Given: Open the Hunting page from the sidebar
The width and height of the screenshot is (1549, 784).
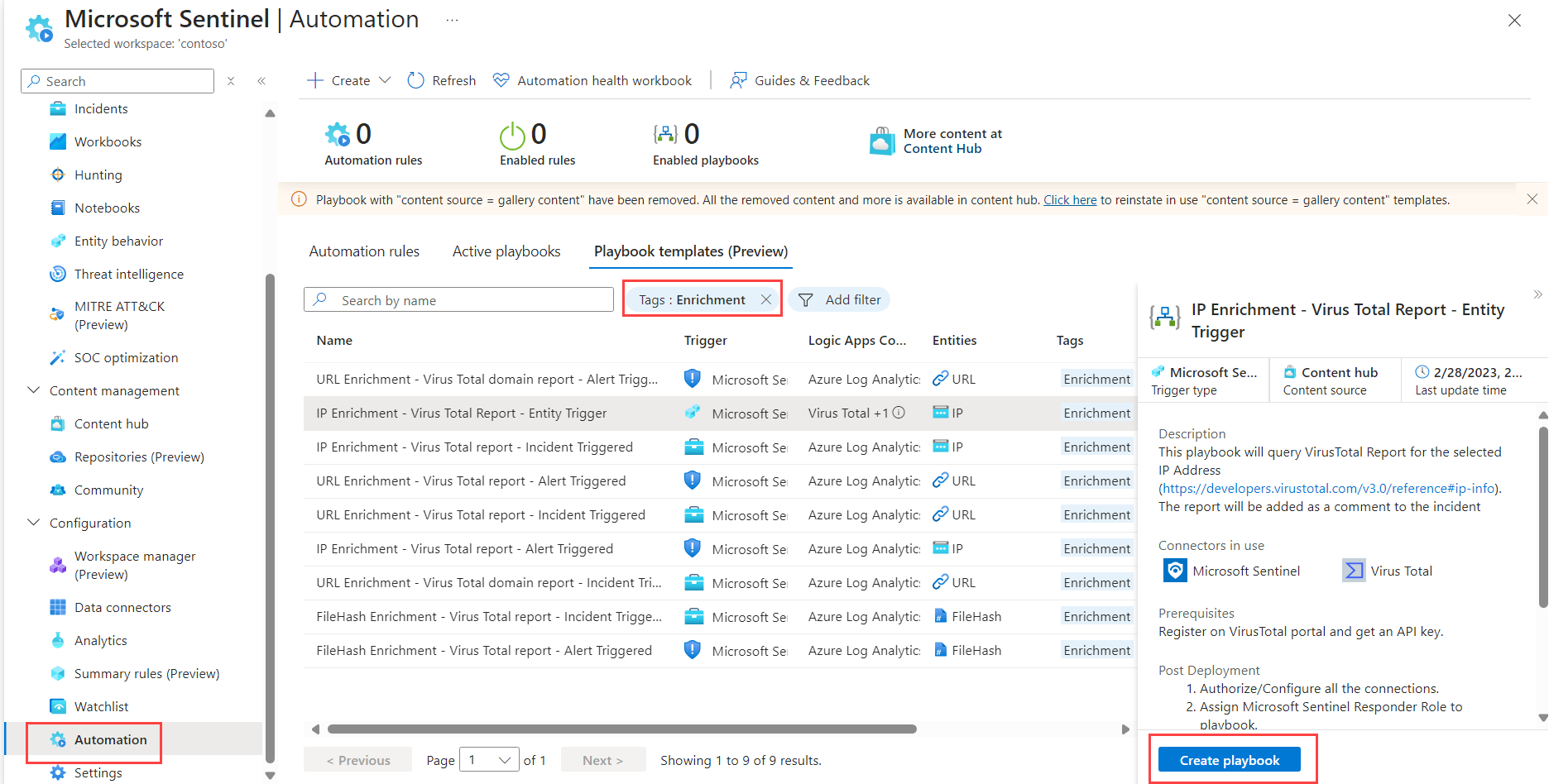Looking at the screenshot, I should (98, 174).
